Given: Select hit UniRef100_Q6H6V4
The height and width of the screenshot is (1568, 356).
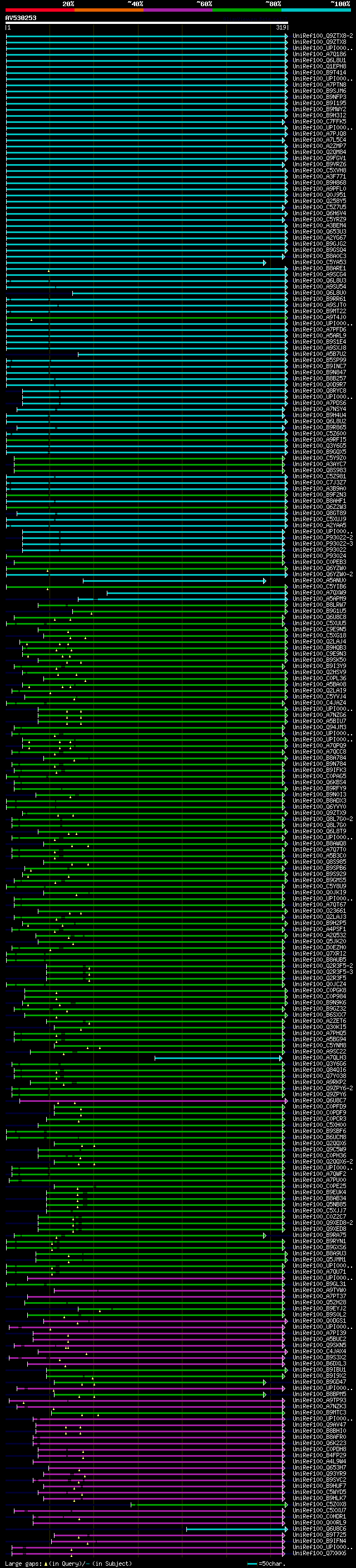Looking at the screenshot, I should click(319, 213).
